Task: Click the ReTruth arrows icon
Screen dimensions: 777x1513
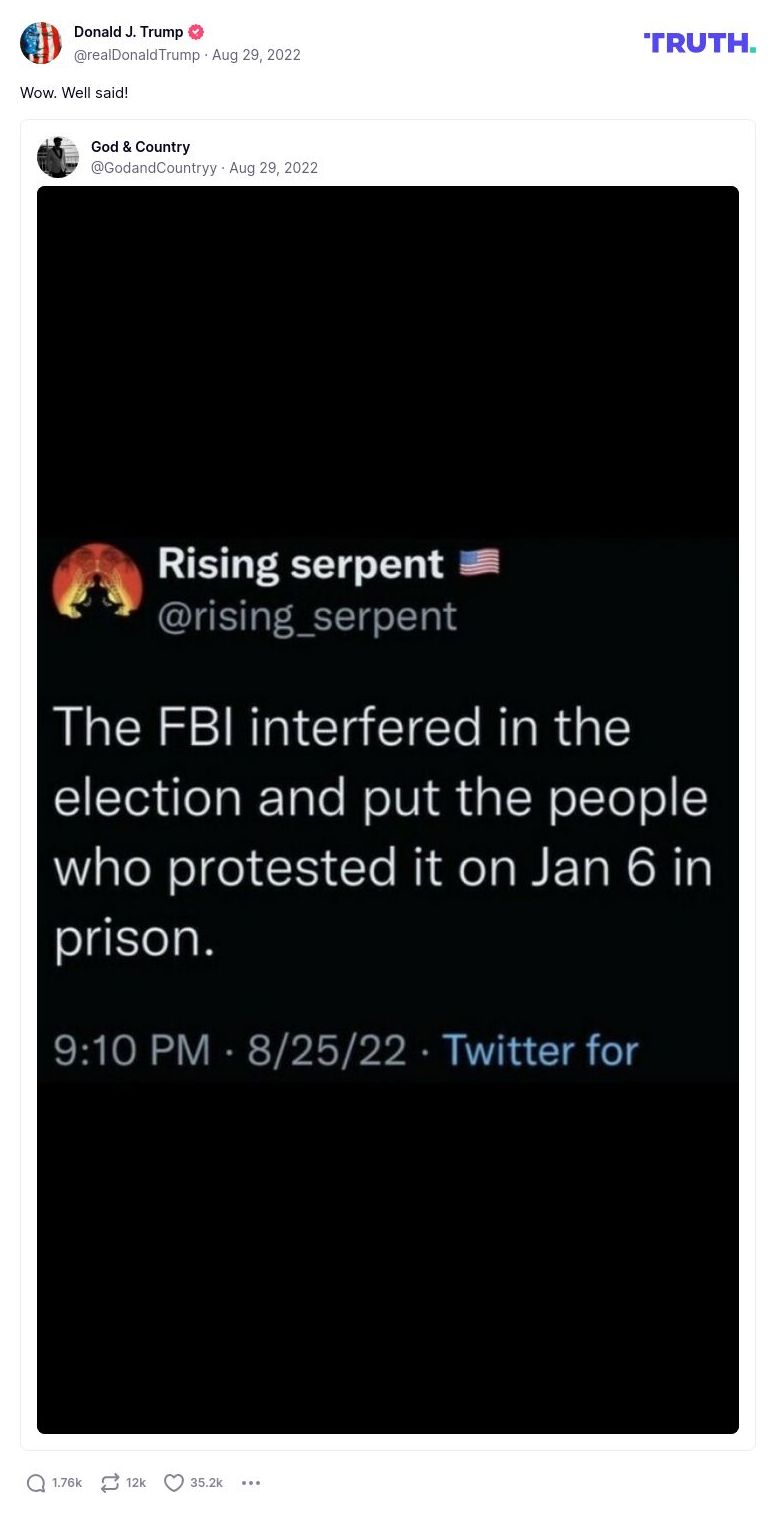Action: click(110, 1483)
